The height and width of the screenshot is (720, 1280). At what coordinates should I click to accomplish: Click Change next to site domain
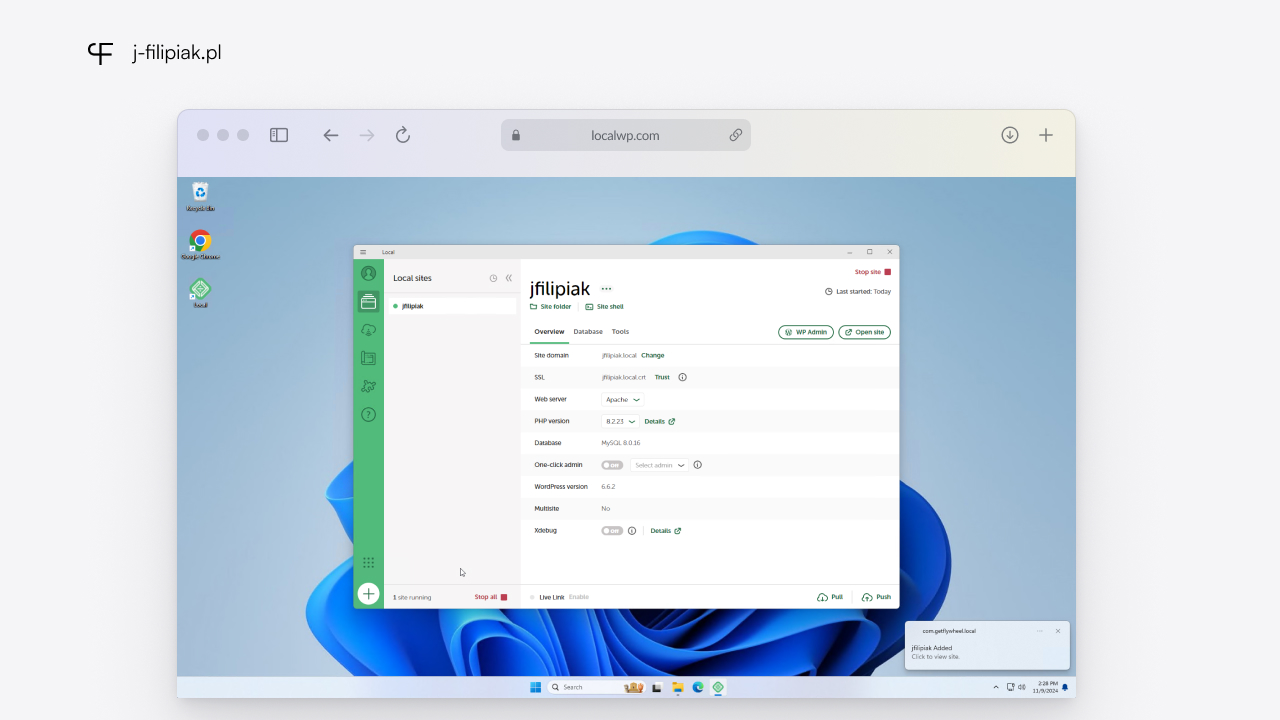coord(652,355)
